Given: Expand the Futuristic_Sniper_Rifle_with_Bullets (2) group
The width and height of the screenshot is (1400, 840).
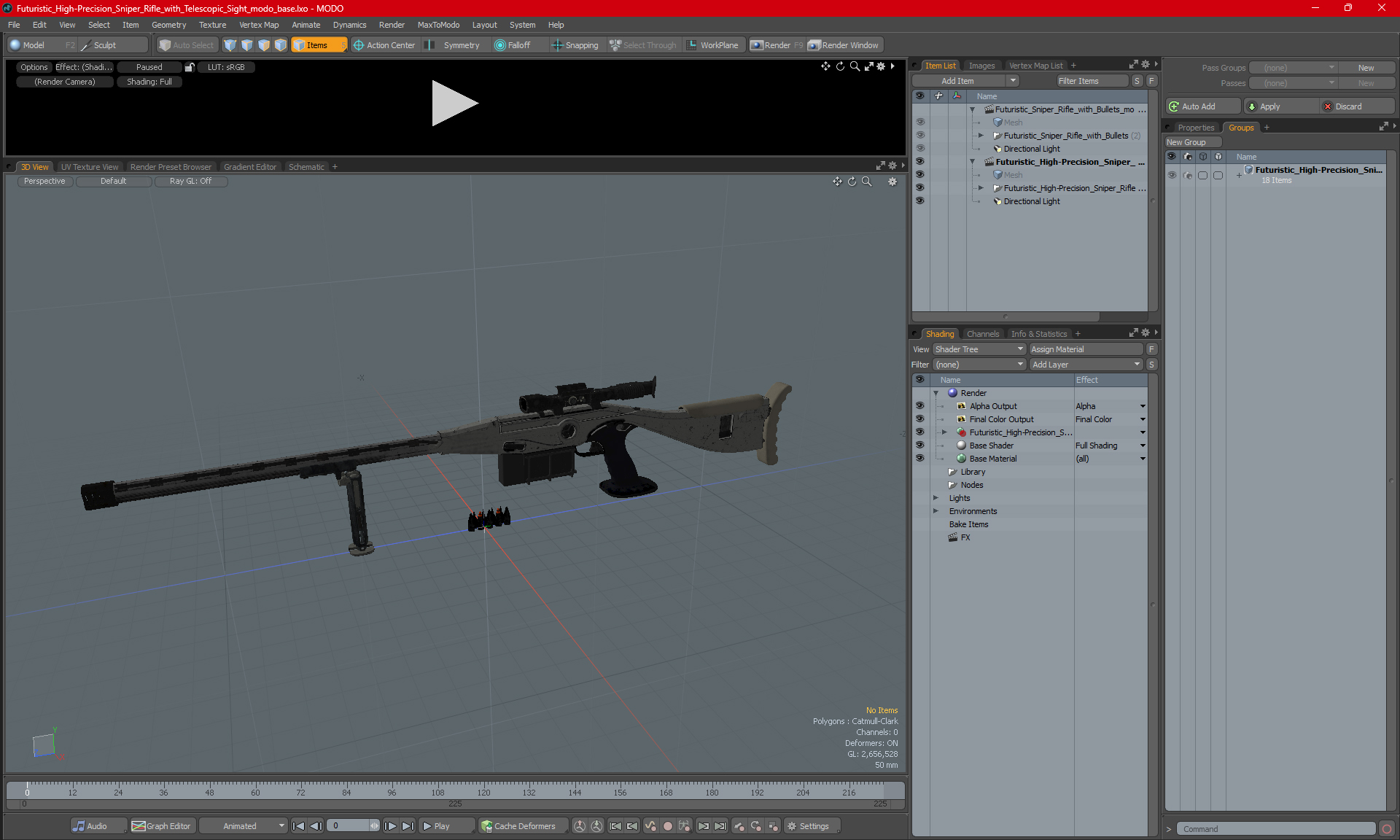Looking at the screenshot, I should [981, 136].
